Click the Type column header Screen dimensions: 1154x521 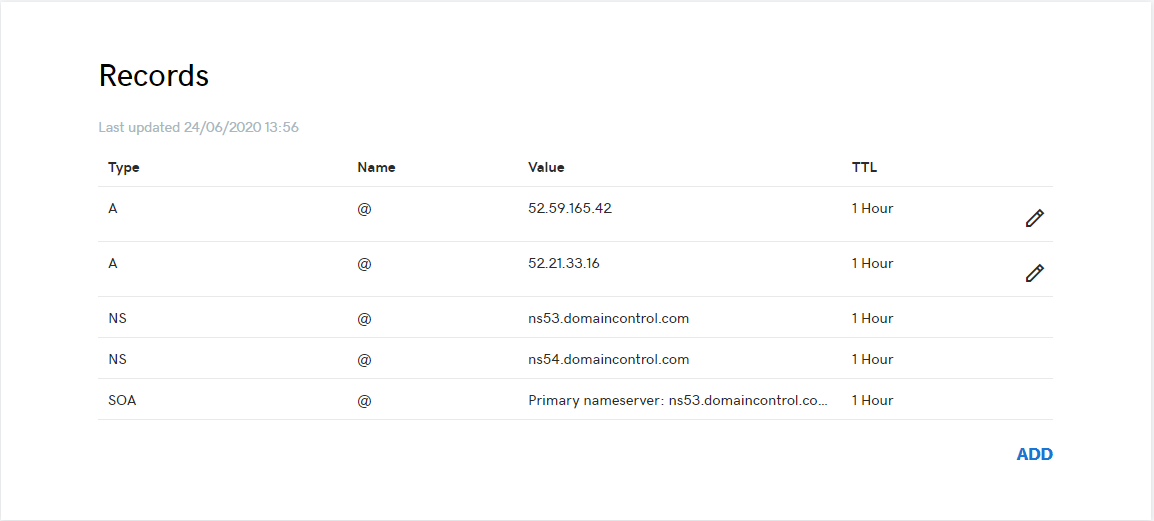coord(124,167)
